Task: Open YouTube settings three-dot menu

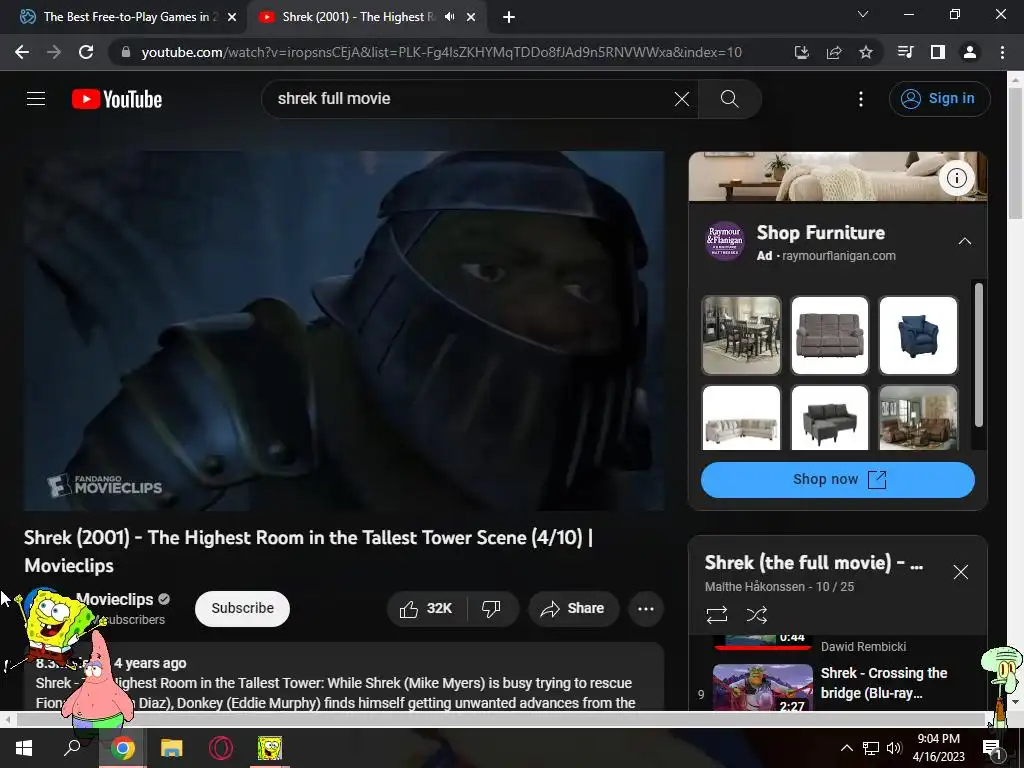Action: [x=861, y=99]
